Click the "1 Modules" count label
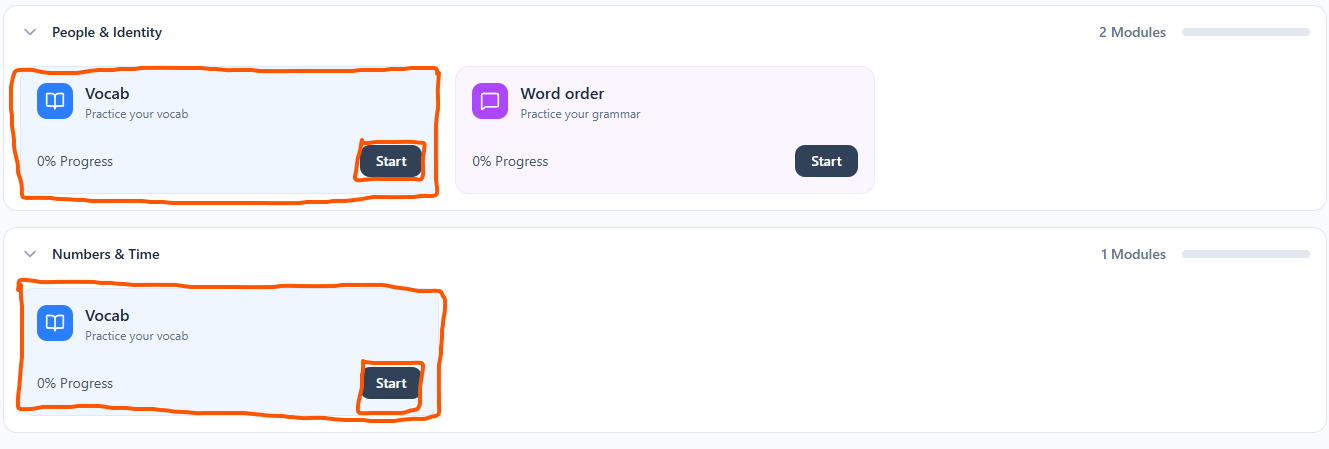Screen dimensions: 1329x449 pyautogui.click(x=1133, y=254)
